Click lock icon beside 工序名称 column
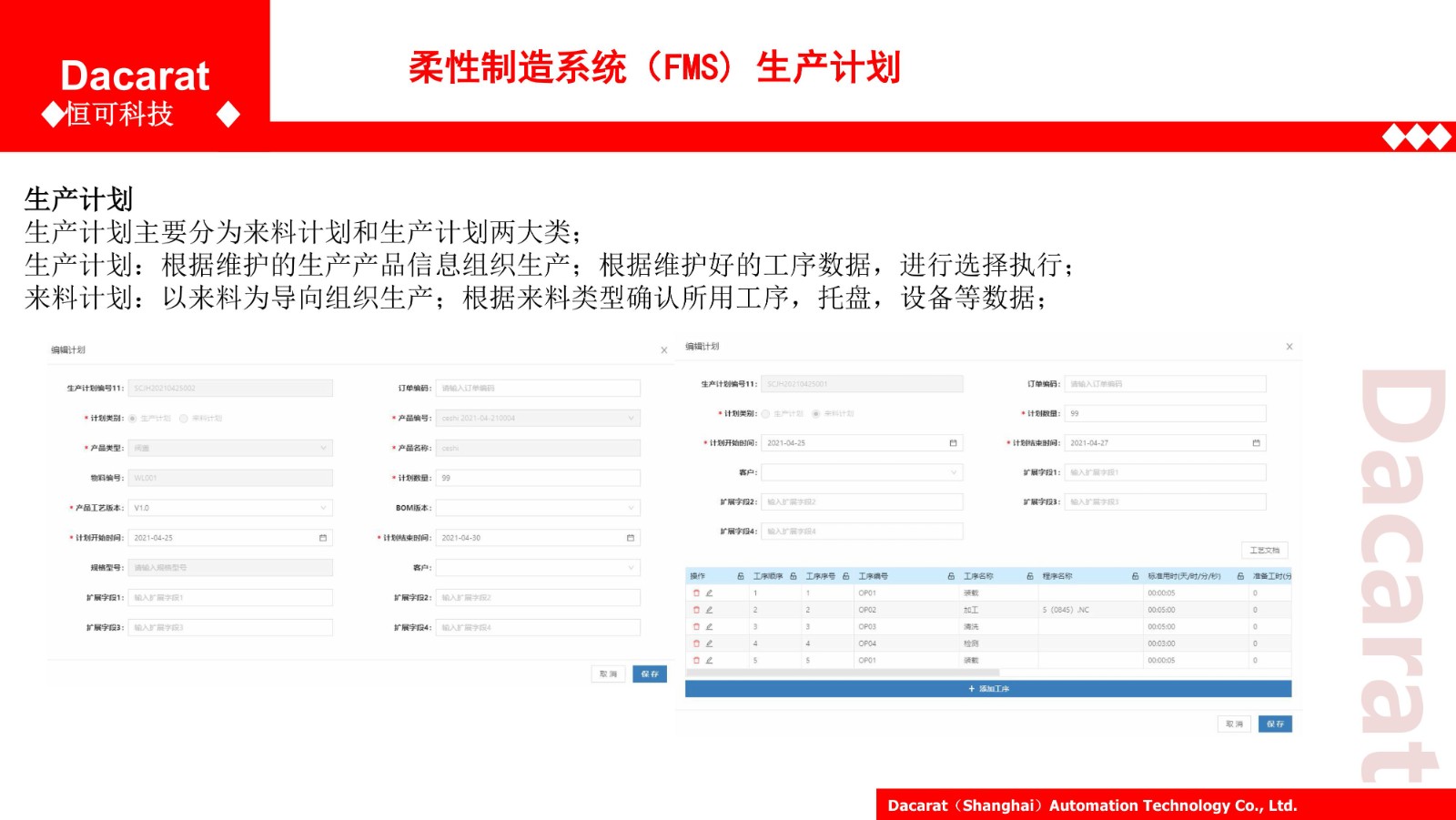 click(1030, 577)
